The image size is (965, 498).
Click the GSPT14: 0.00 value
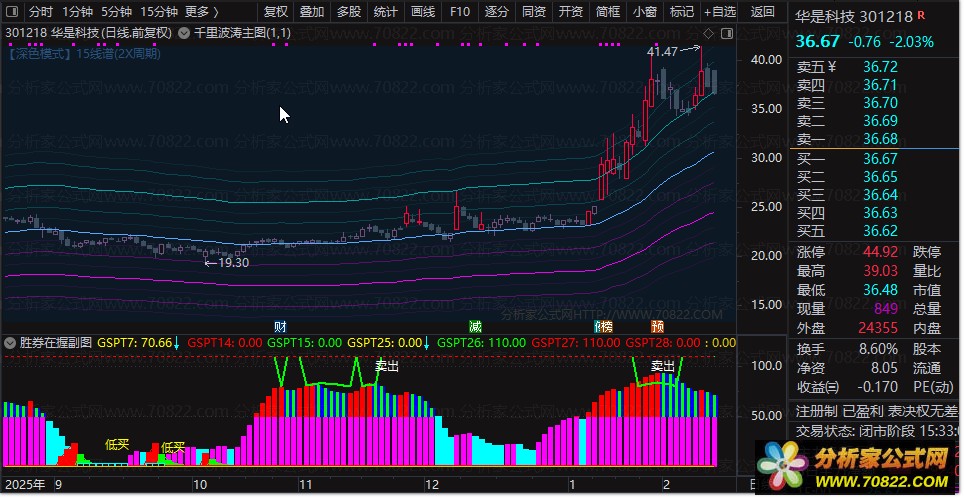tap(225, 343)
